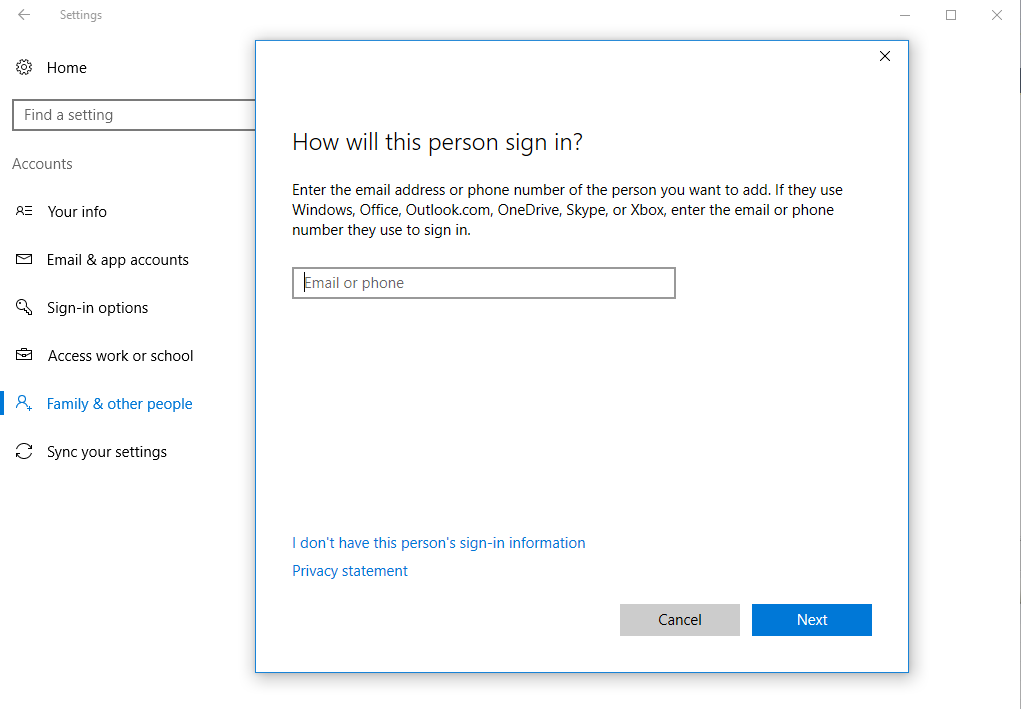Minimize the Settings window
This screenshot has width=1021, height=709.
pos(905,15)
